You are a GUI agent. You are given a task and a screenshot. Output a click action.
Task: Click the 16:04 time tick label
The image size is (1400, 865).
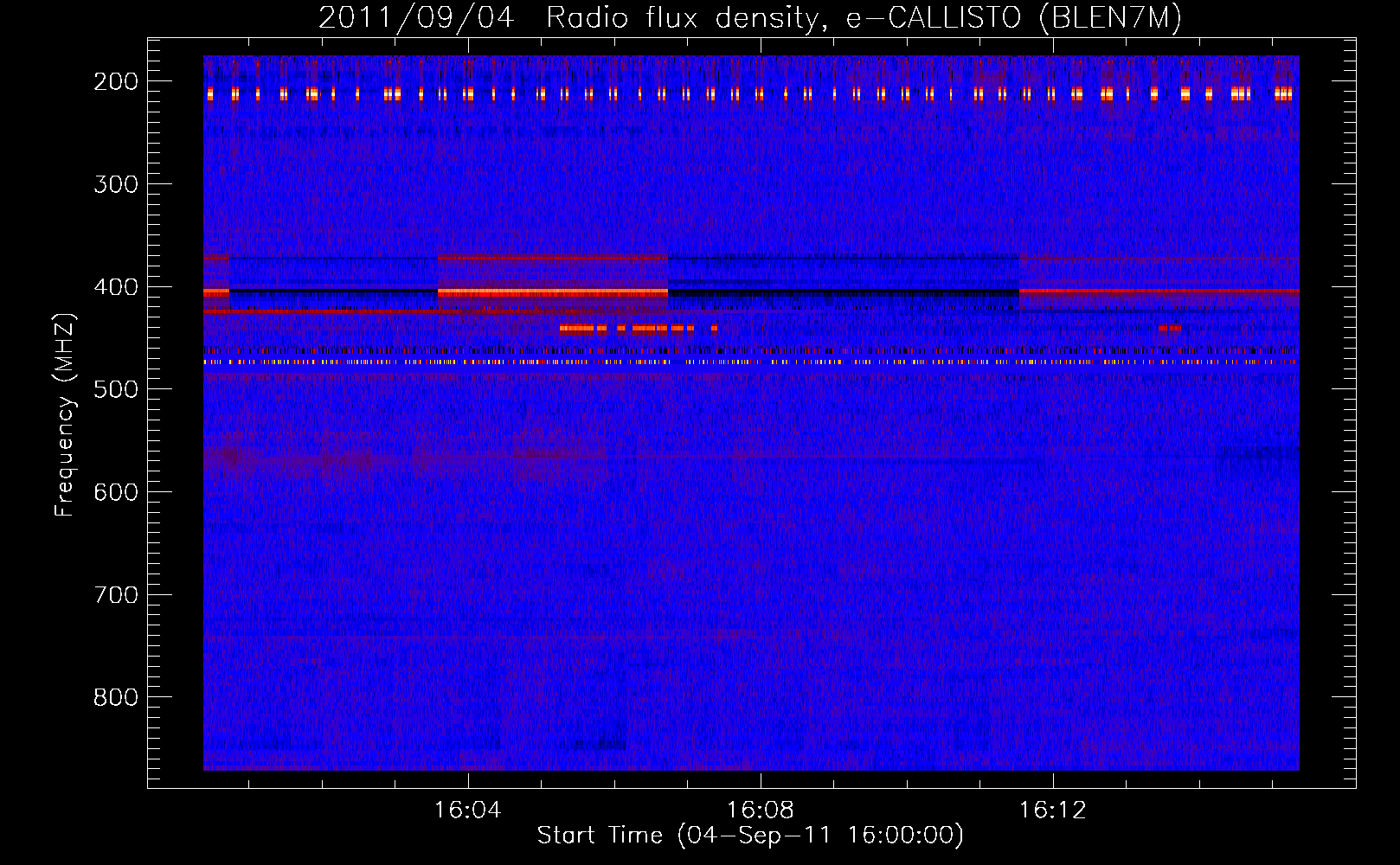(468, 811)
